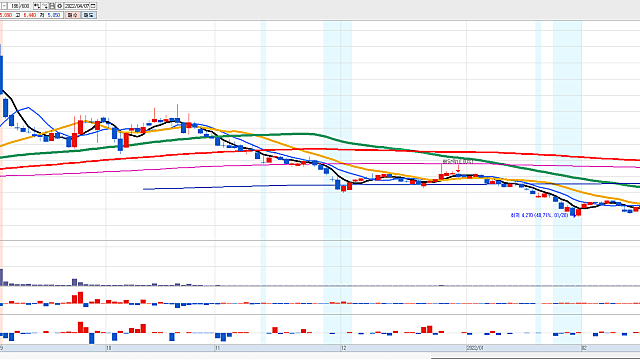Click the second chart compress tool icon
Screen dimensions: 640x360
point(44,6)
